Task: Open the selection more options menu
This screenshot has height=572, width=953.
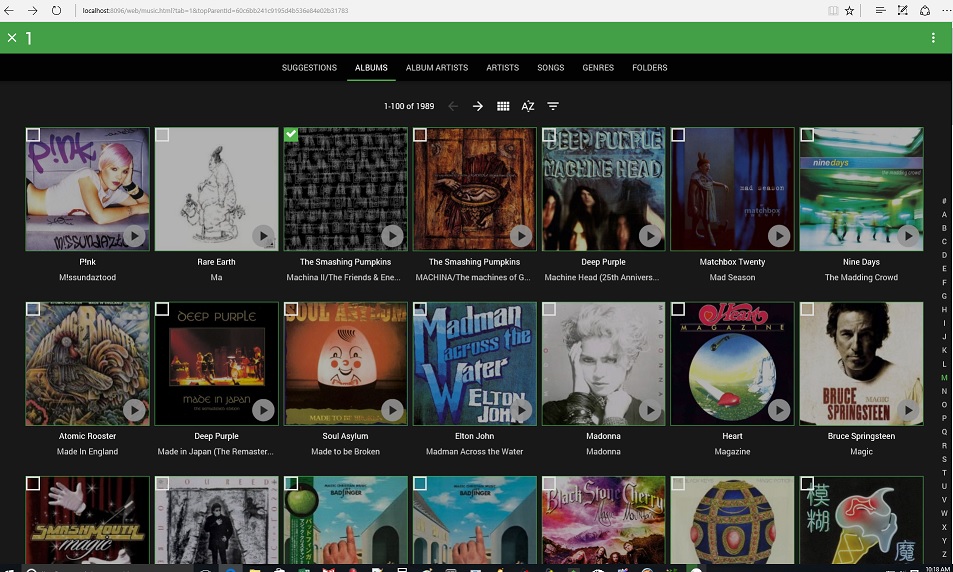Action: (x=933, y=38)
